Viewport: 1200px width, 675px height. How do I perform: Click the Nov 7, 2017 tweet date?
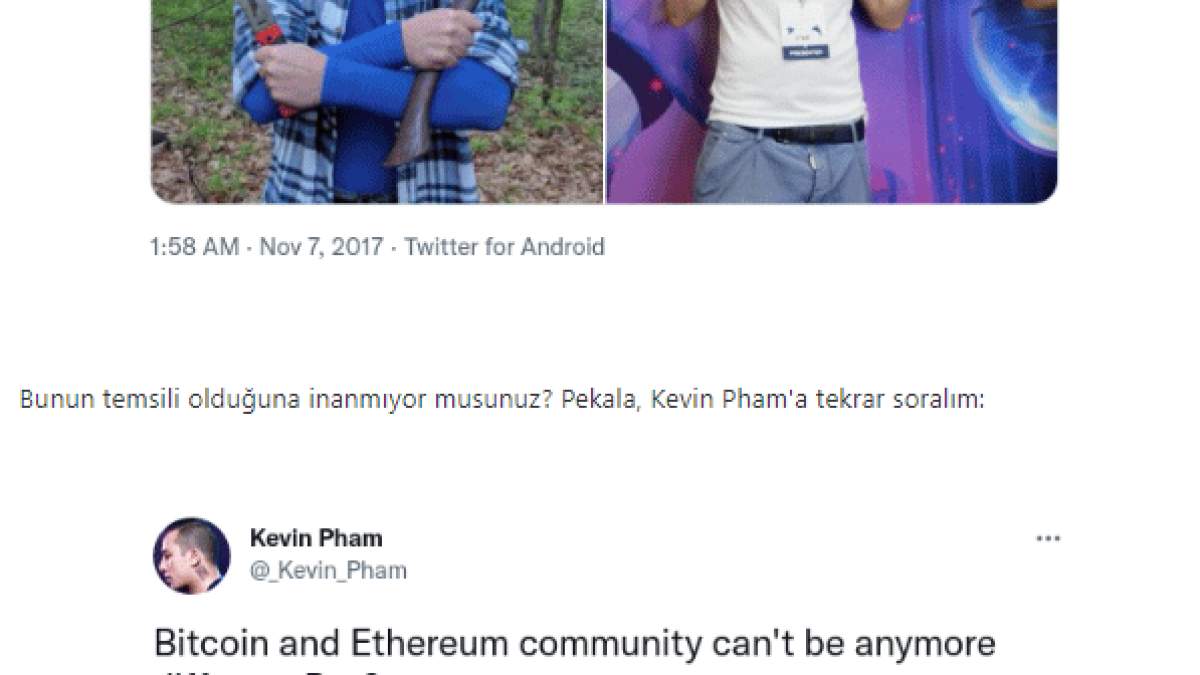[321, 247]
